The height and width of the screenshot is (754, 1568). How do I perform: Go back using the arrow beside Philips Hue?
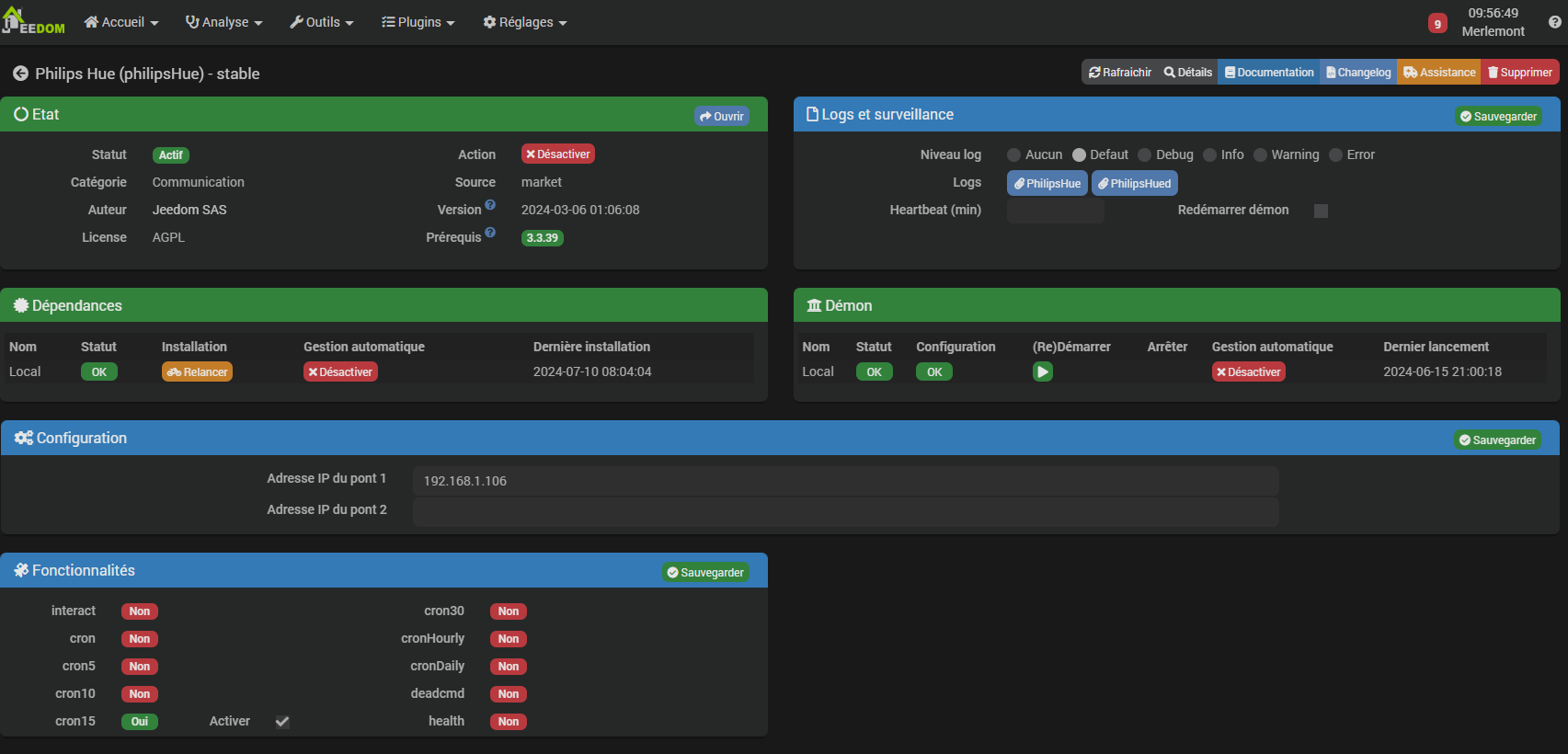[x=20, y=74]
